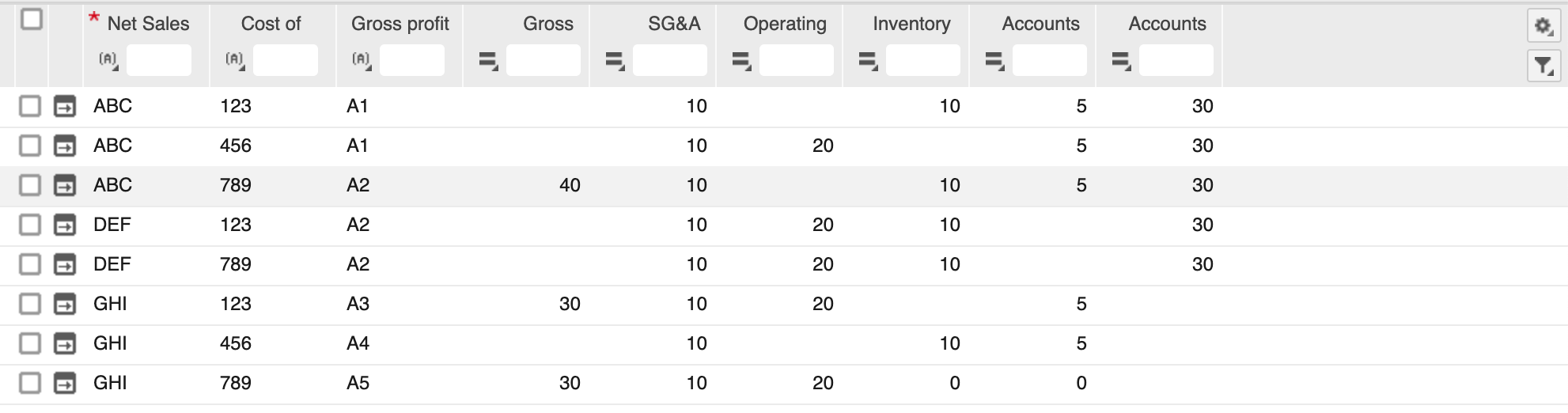Viewport: 1568px width, 413px height.
Task: Open Operating filter operator dropdown
Action: click(x=742, y=60)
